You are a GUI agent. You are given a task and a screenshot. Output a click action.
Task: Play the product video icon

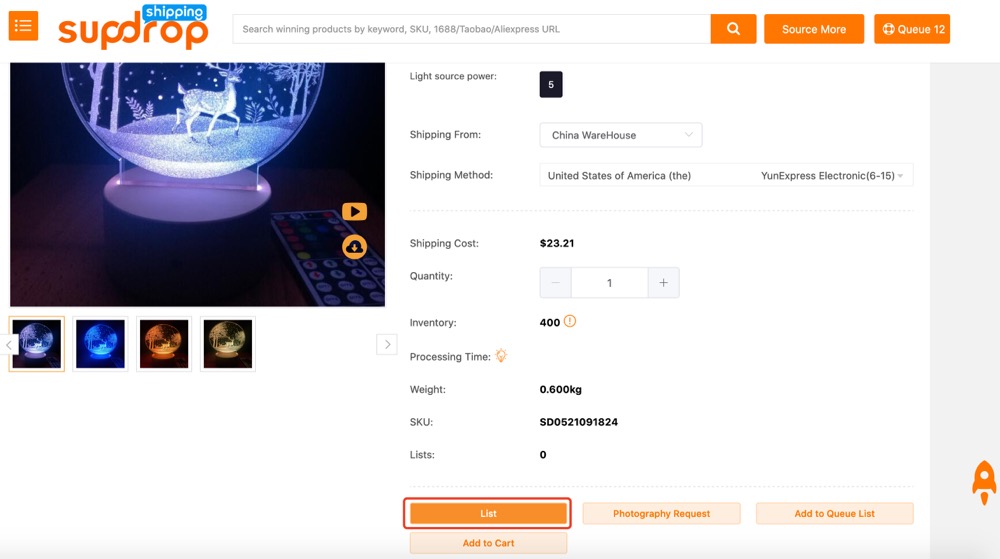point(355,212)
